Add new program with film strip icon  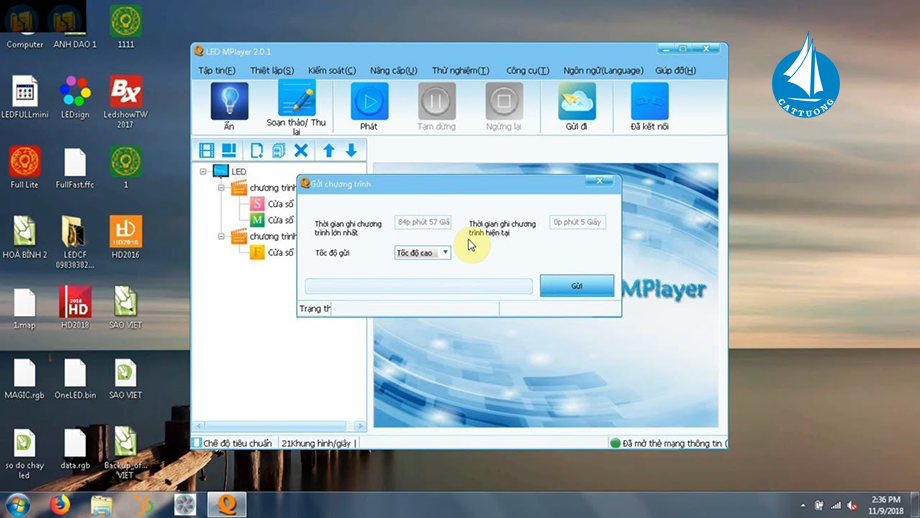point(207,150)
